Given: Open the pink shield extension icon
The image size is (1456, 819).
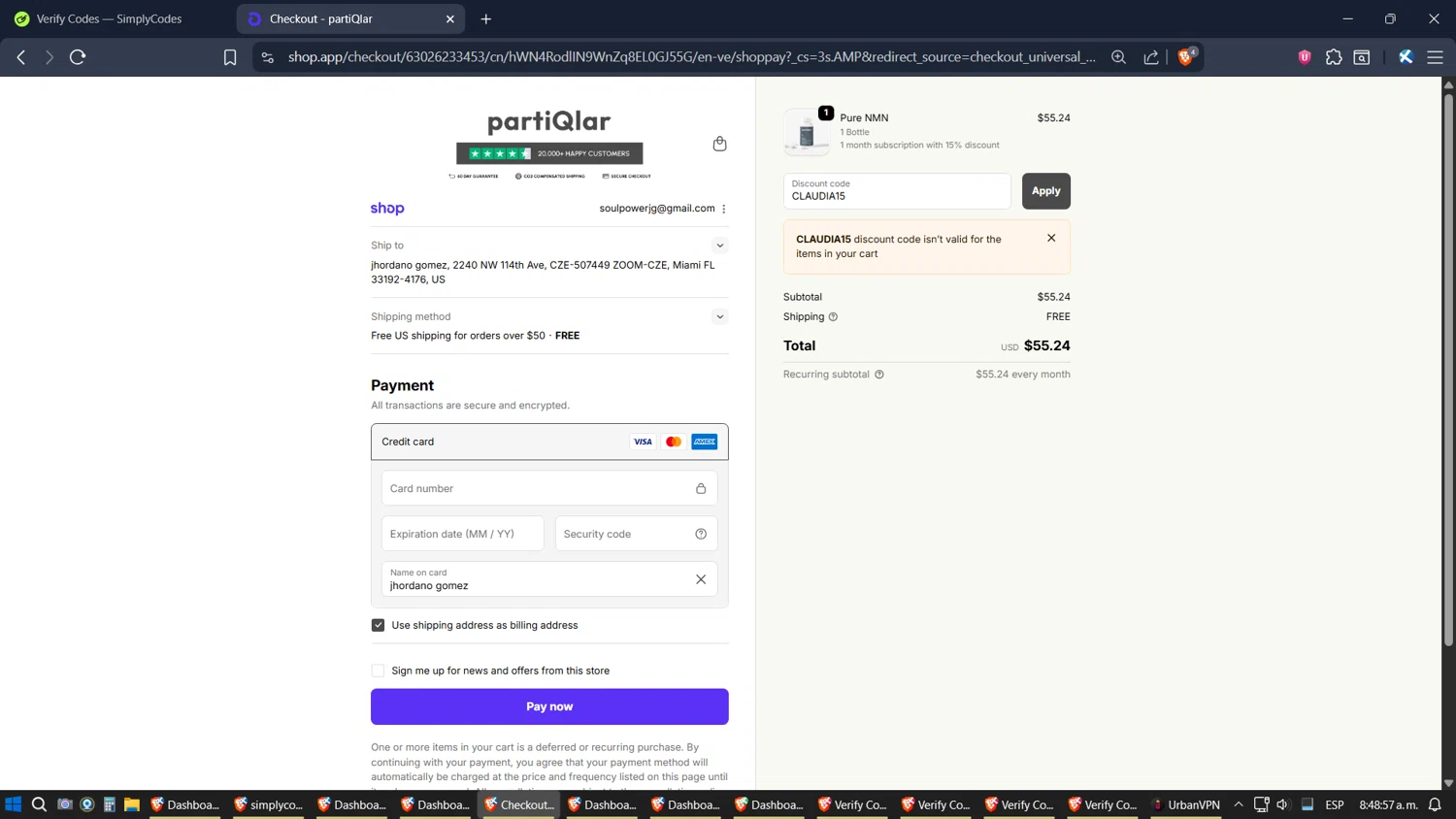Looking at the screenshot, I should pos(1305,57).
